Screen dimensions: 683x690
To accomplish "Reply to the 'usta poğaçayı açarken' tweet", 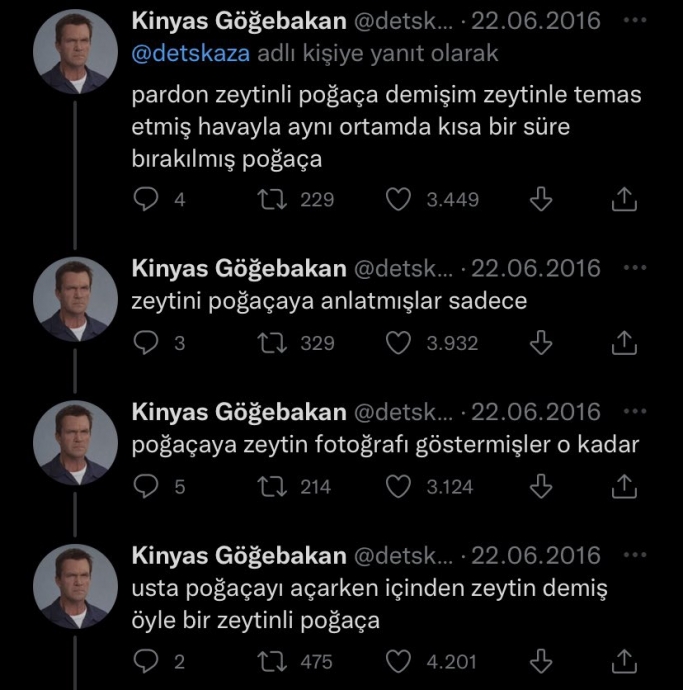I will pos(146,661).
